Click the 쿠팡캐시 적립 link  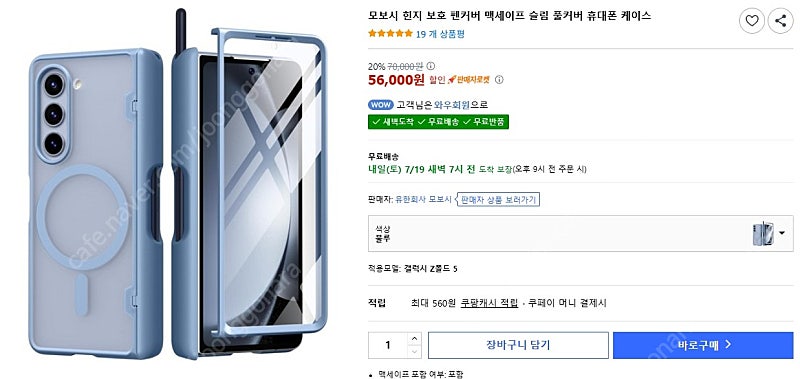489,303
